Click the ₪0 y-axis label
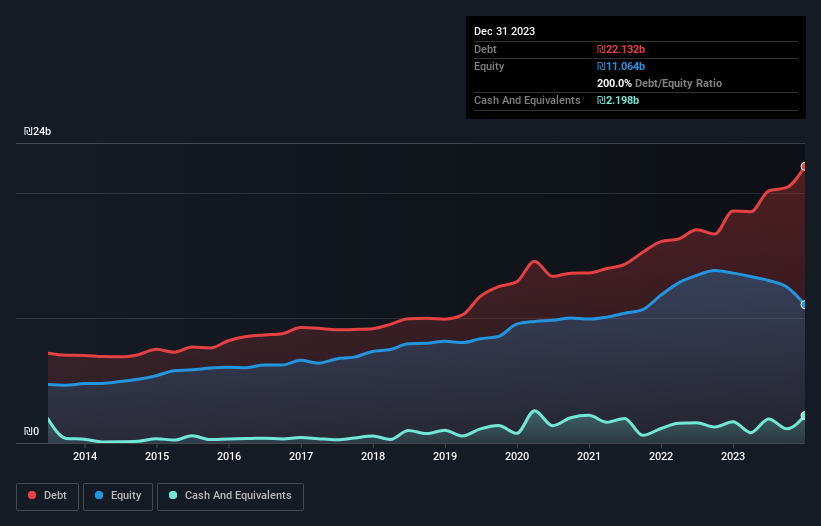 point(31,431)
